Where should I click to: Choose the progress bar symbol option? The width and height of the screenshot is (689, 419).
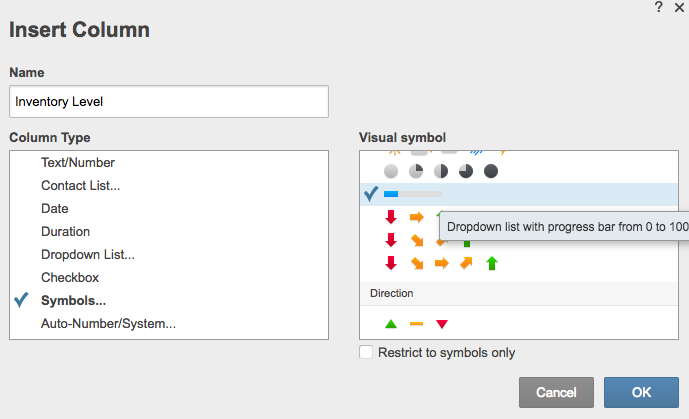(413, 194)
